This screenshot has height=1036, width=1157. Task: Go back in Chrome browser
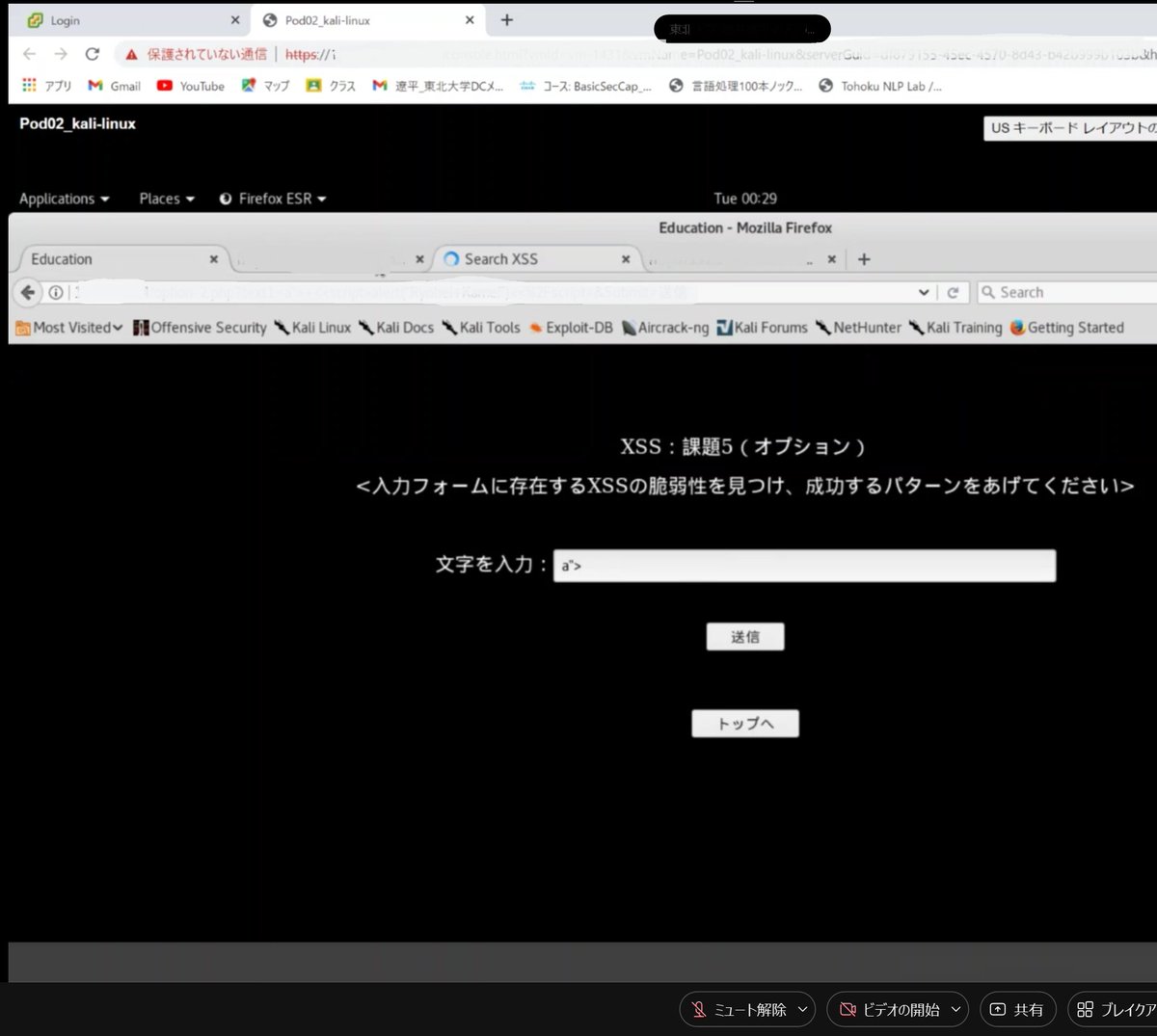pos(29,54)
